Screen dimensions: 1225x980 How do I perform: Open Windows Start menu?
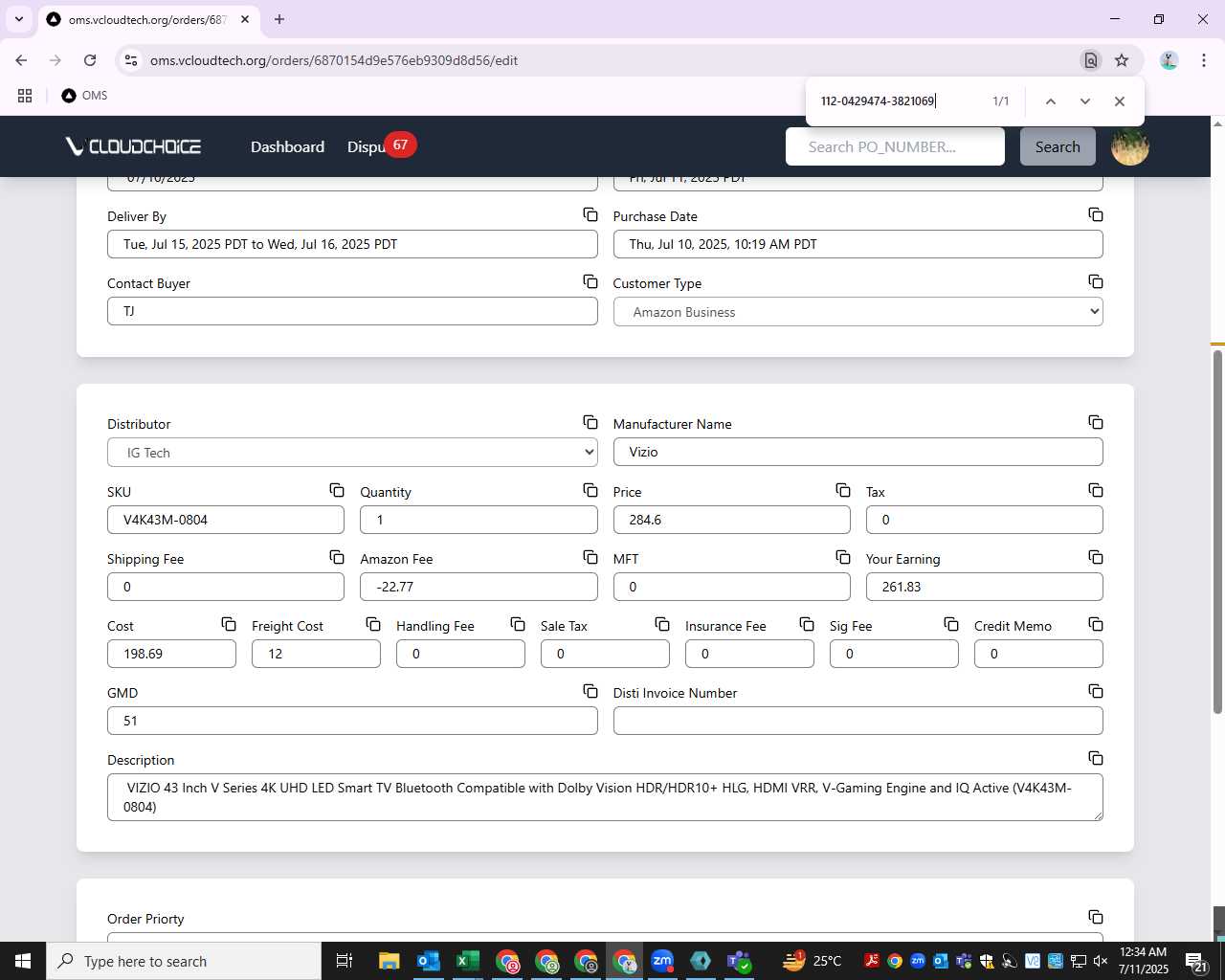point(23,961)
